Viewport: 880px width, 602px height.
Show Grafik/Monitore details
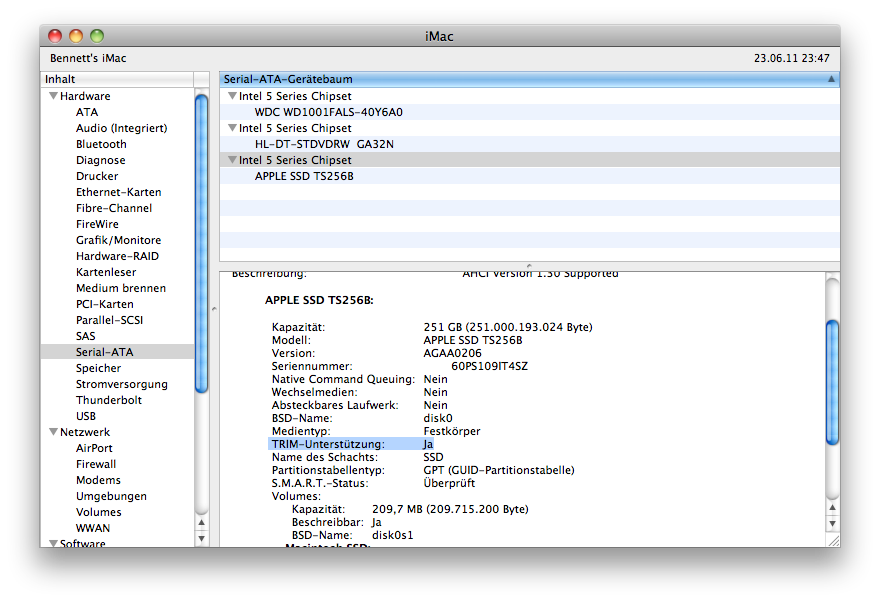click(x=118, y=240)
